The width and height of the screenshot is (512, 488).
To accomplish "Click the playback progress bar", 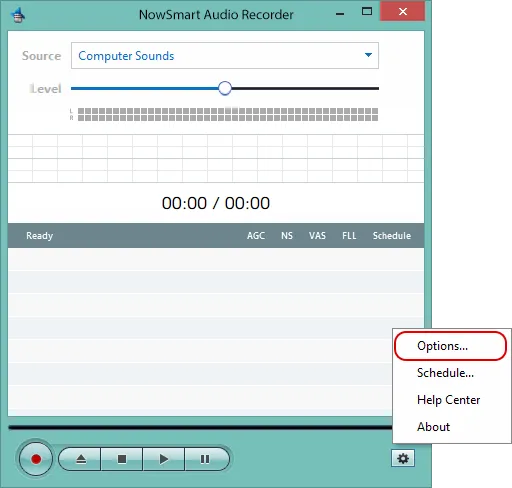I will click(200, 427).
